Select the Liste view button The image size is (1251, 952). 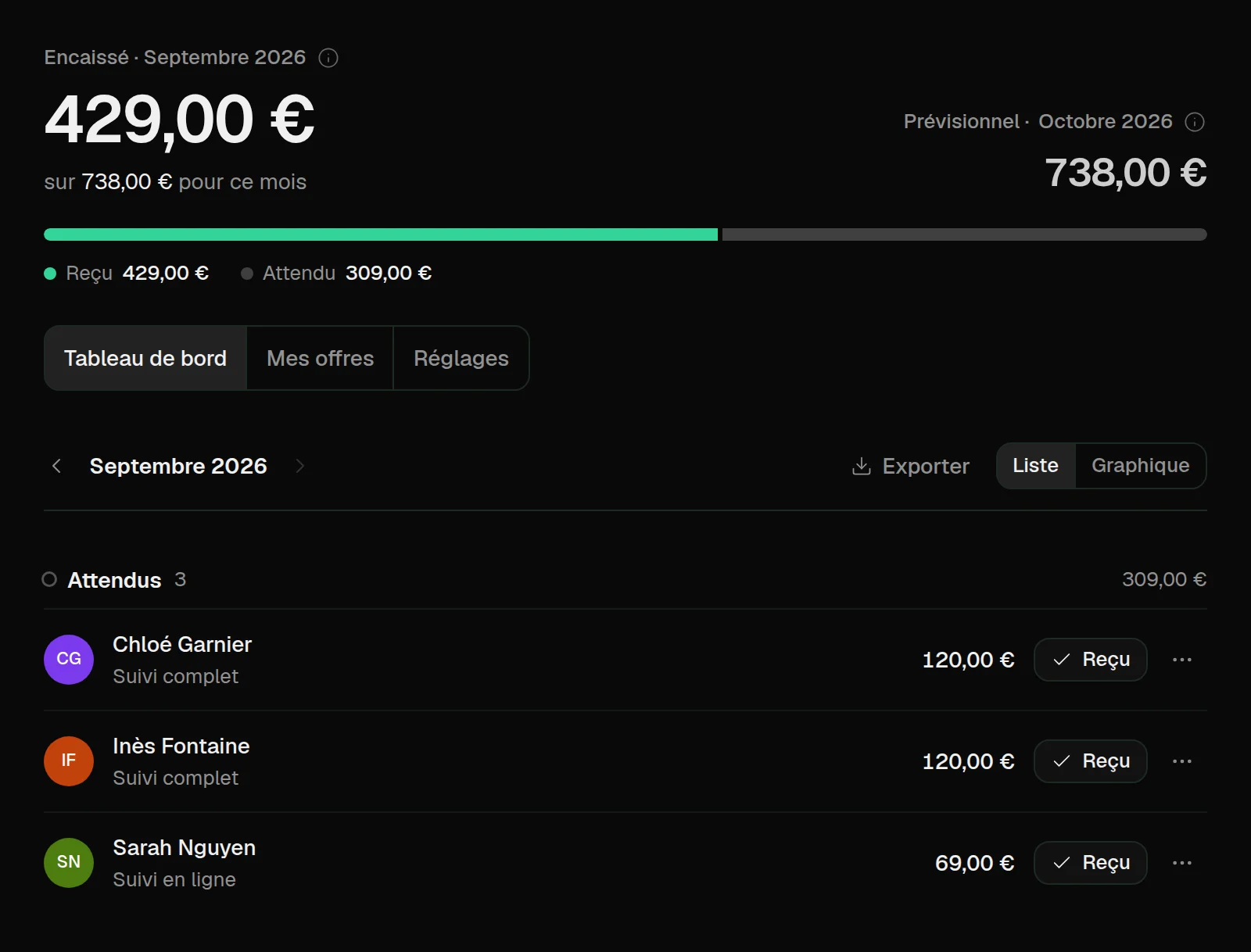pos(1036,466)
